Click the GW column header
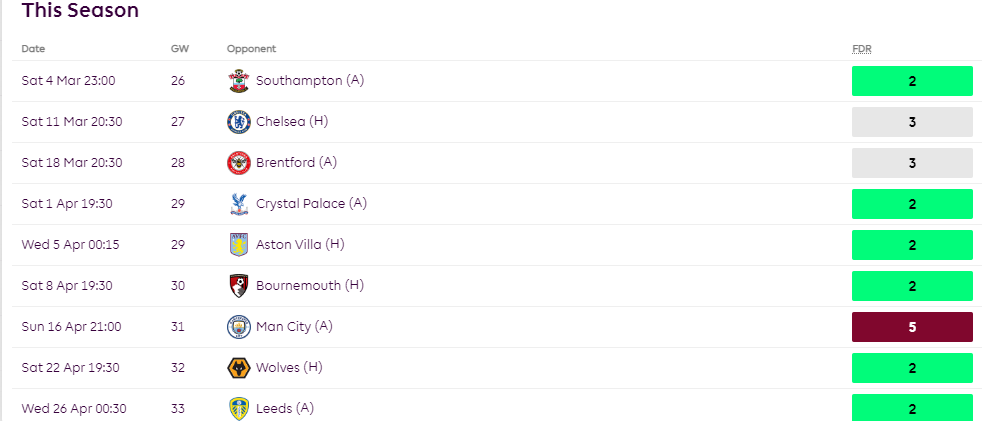This screenshot has width=982, height=421. pos(180,49)
